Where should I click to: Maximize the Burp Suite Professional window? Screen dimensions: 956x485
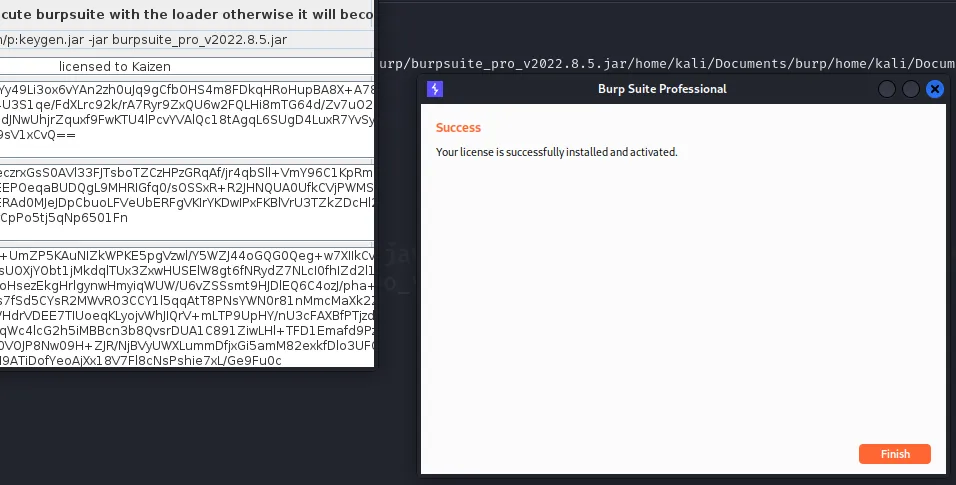tap(910, 89)
